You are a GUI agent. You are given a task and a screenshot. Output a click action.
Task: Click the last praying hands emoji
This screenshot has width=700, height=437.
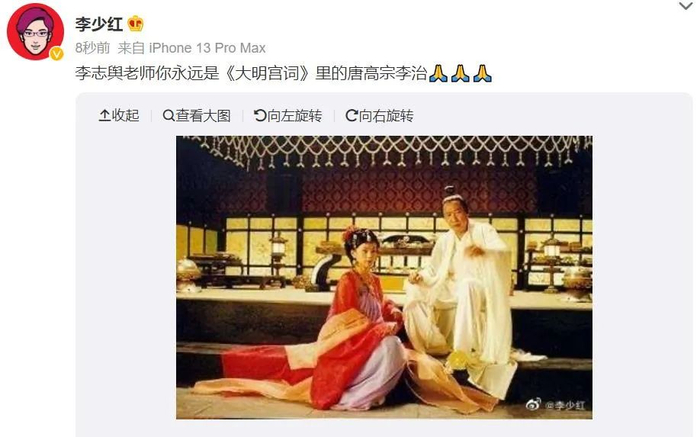coord(483,73)
